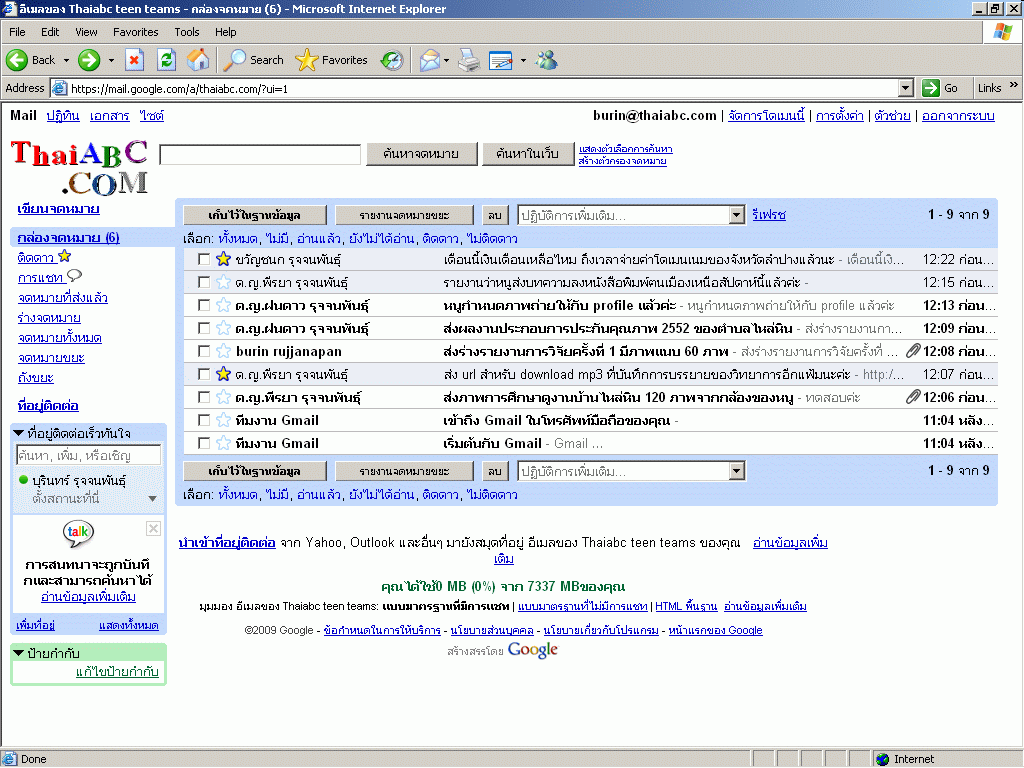Collapse the quick contacts panel
The image size is (1024, 768).
pos(19,433)
